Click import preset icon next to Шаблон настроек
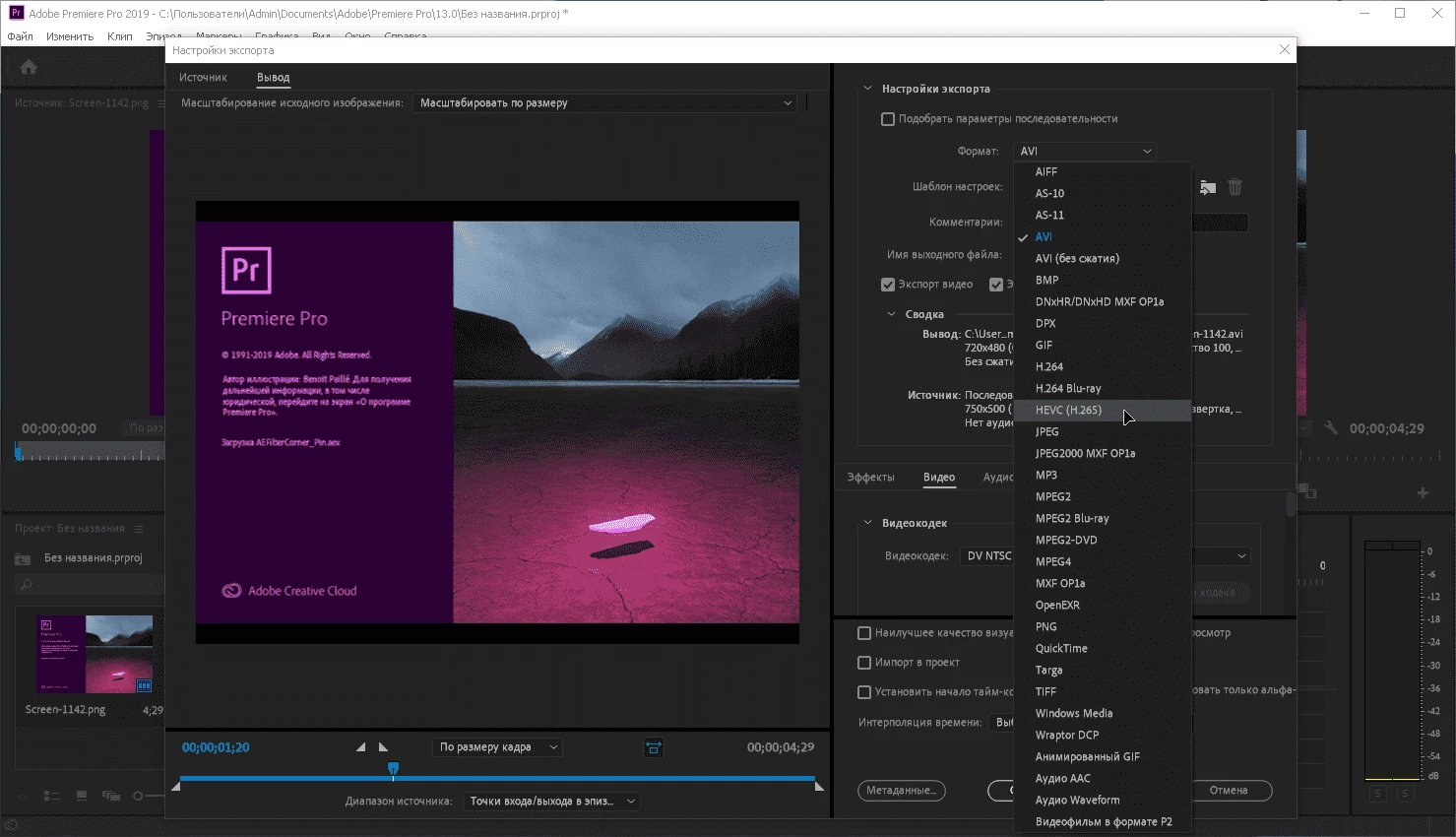The image size is (1456, 837). click(1208, 187)
